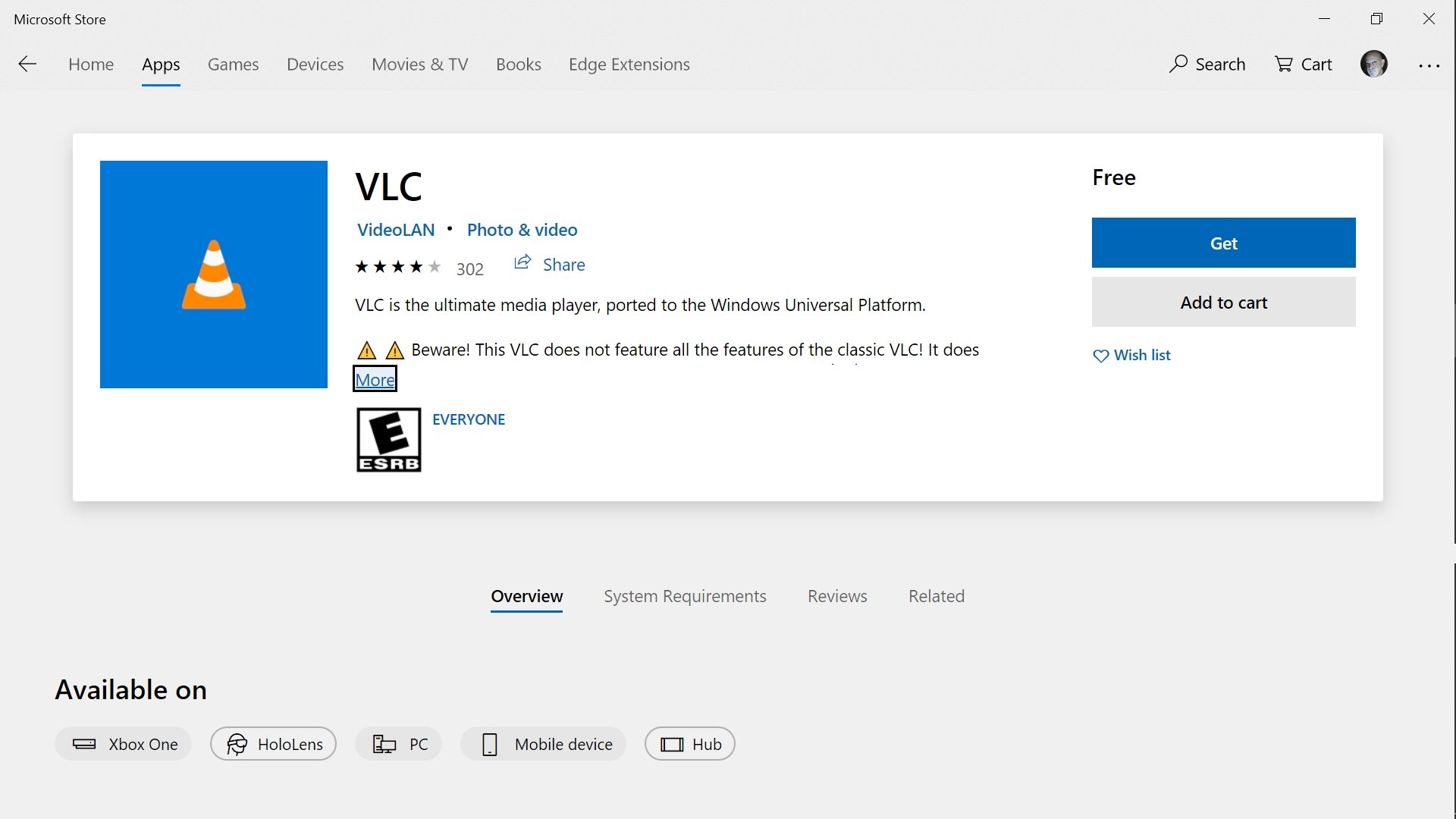Go to the Home tab
This screenshot has height=819, width=1456.
91,64
